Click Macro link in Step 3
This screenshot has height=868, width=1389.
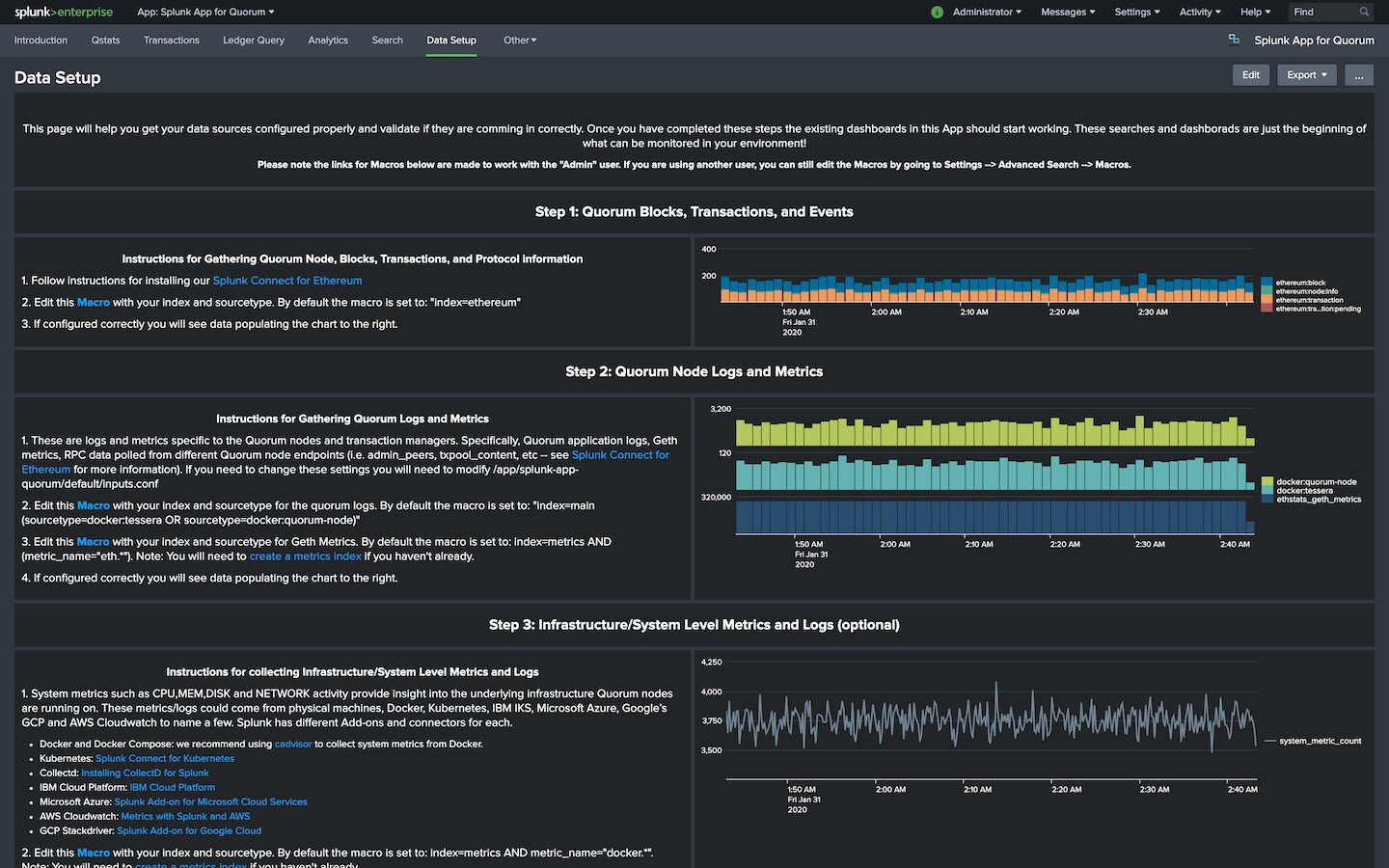point(94,853)
